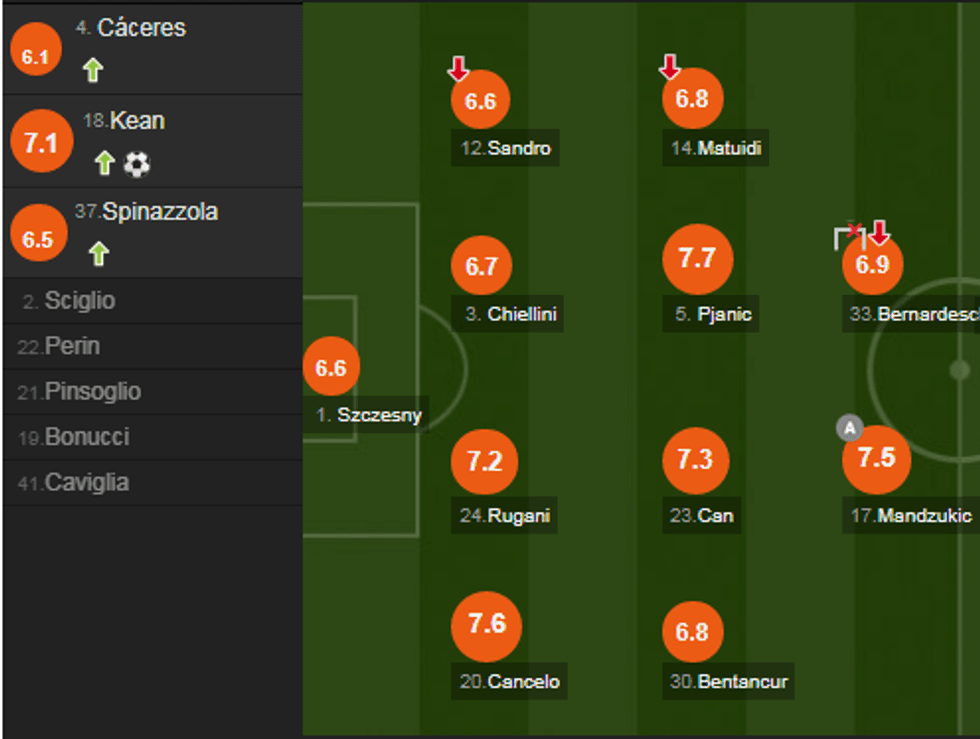
Task: Click the green sub-on arrow beside Kean
Action: pyautogui.click(x=104, y=163)
